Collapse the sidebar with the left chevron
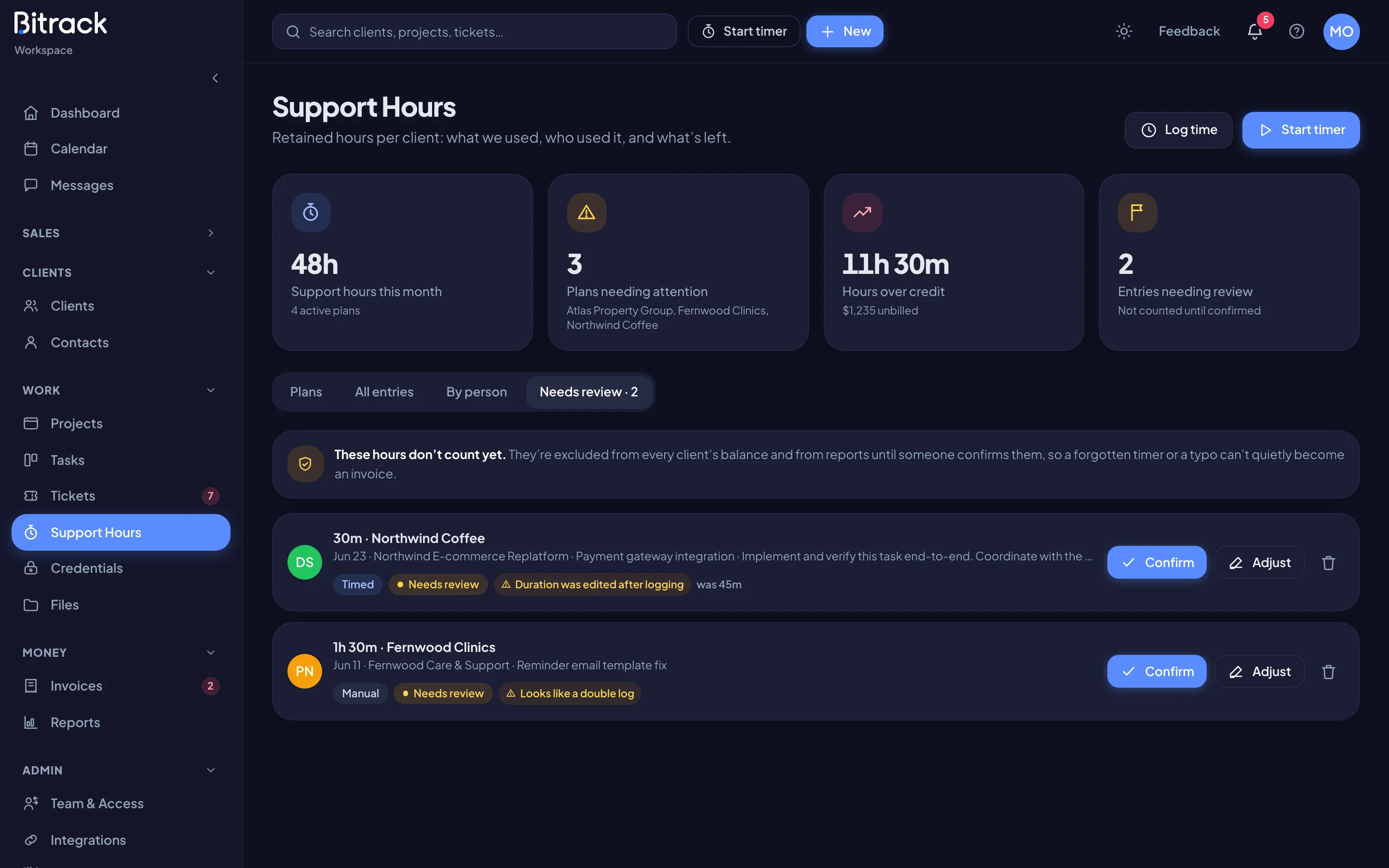The height and width of the screenshot is (868, 1389). point(215,78)
